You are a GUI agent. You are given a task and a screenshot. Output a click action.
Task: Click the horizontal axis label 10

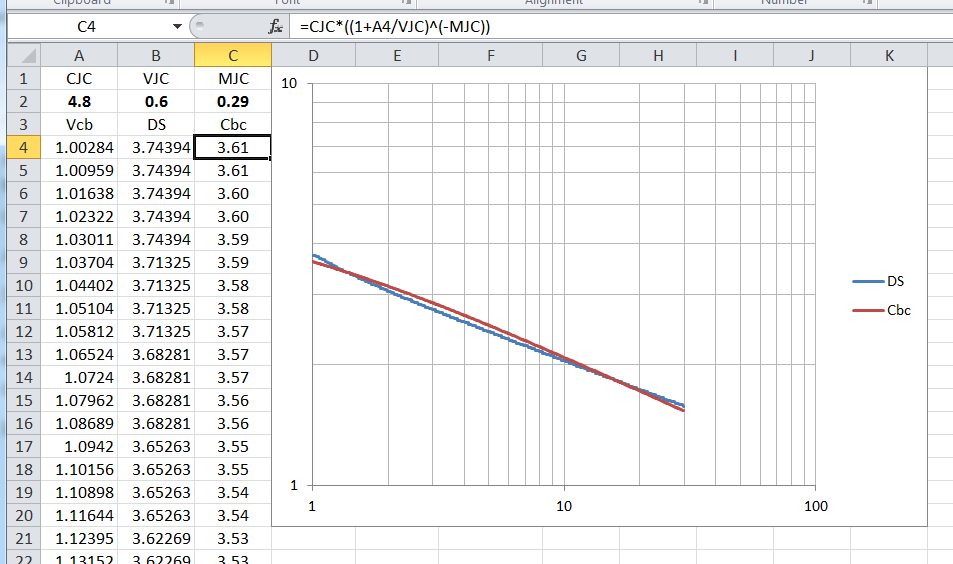click(564, 506)
